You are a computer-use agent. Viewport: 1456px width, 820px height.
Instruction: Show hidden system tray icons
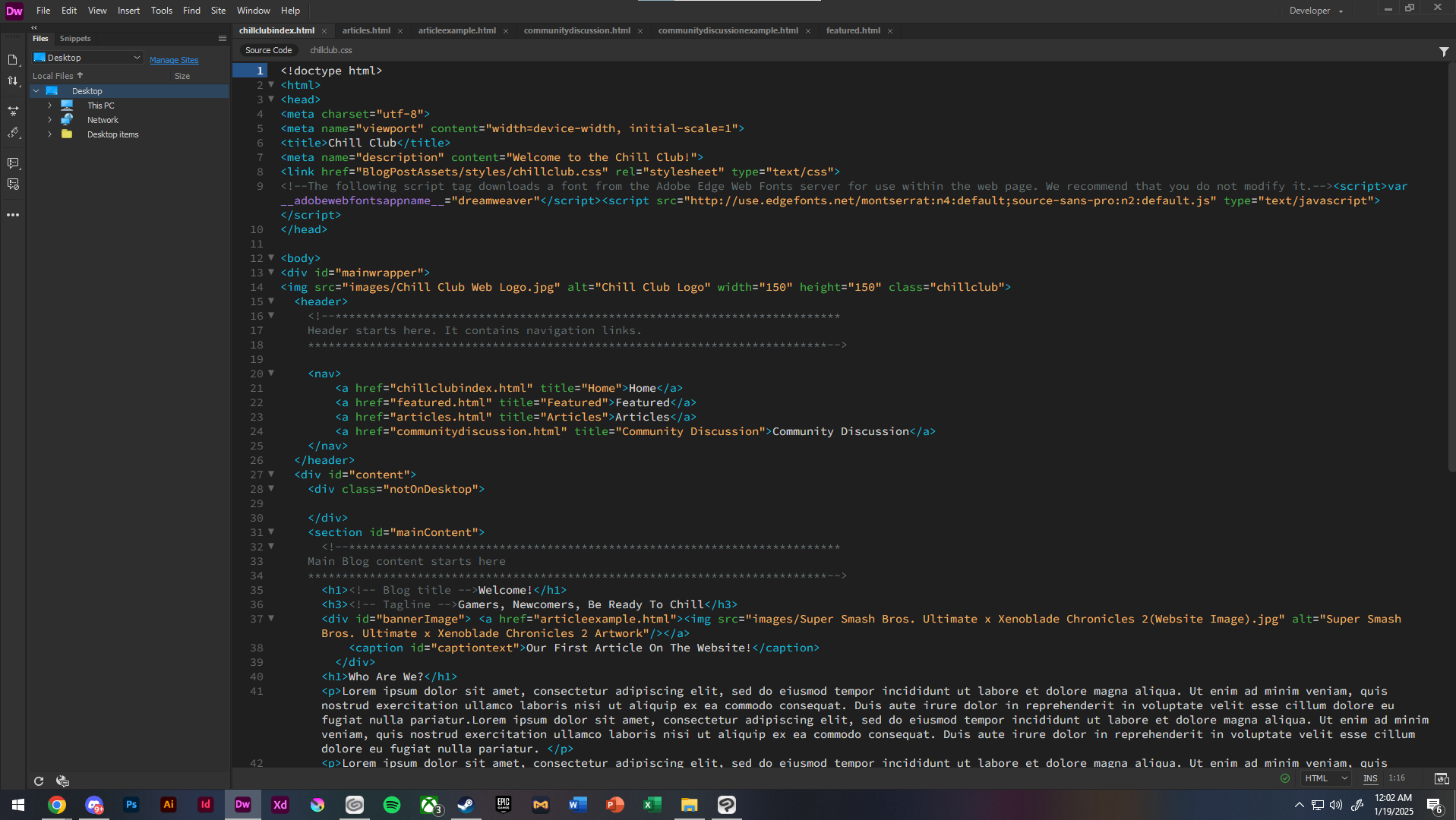pos(1299,805)
